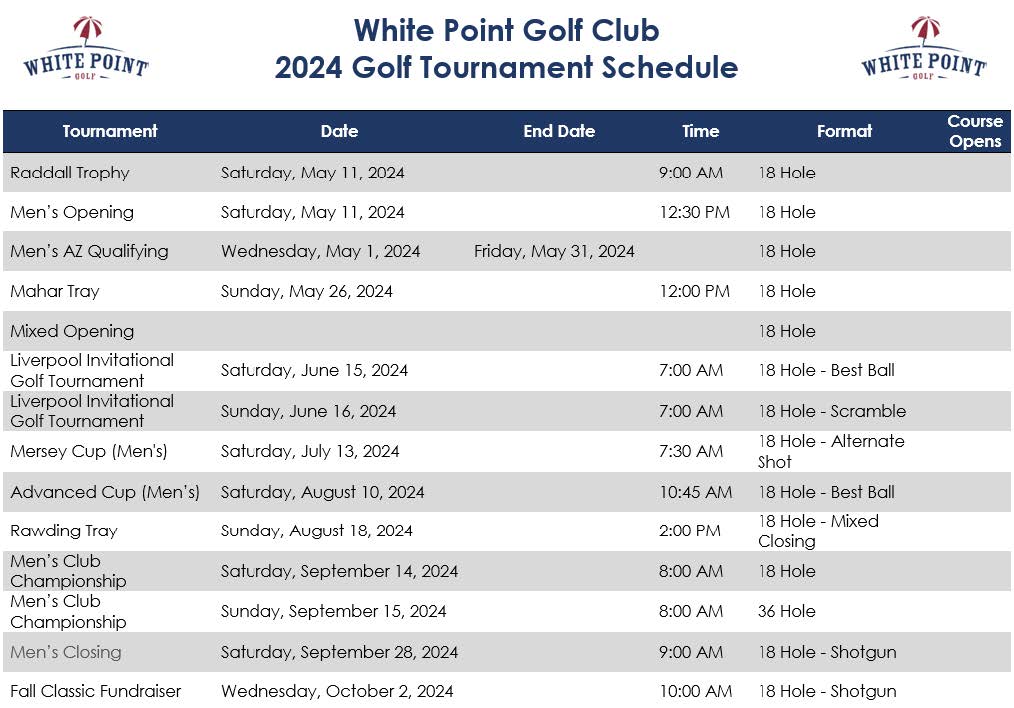1014x708 pixels.
Task: Select the Format column header
Action: tap(844, 131)
